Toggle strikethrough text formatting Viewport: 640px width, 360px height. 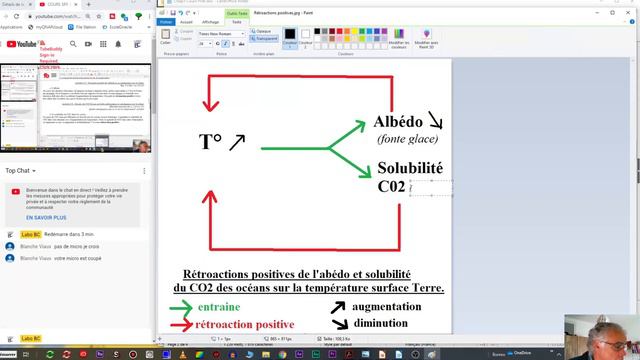click(242, 44)
